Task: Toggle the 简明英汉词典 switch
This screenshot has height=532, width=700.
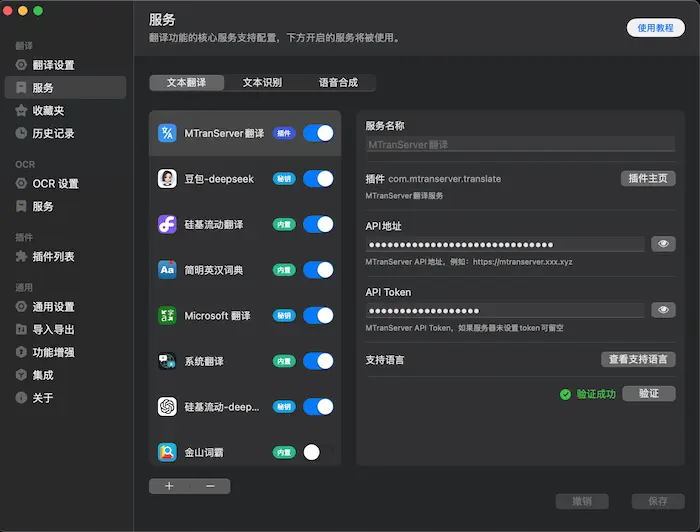Action: (x=318, y=270)
